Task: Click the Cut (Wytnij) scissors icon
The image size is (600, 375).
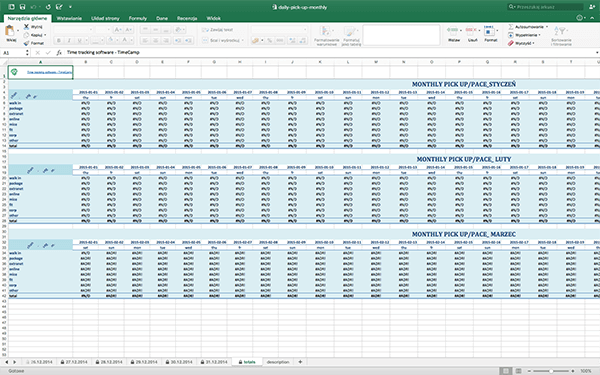Action: [26, 27]
